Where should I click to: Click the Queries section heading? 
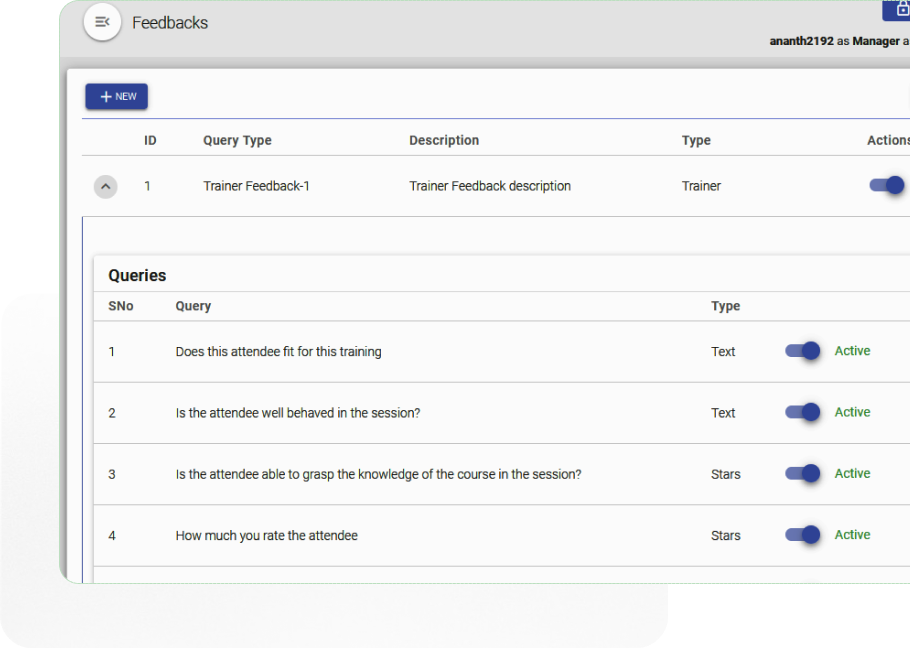point(137,275)
